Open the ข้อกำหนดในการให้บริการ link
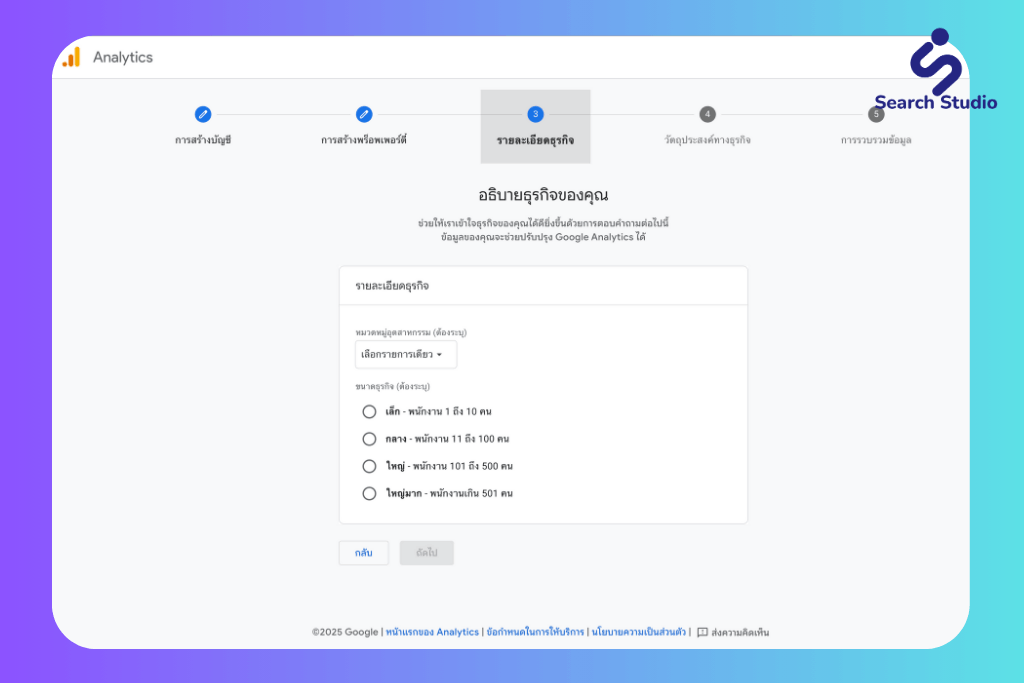The height and width of the screenshot is (683, 1024). click(x=535, y=632)
